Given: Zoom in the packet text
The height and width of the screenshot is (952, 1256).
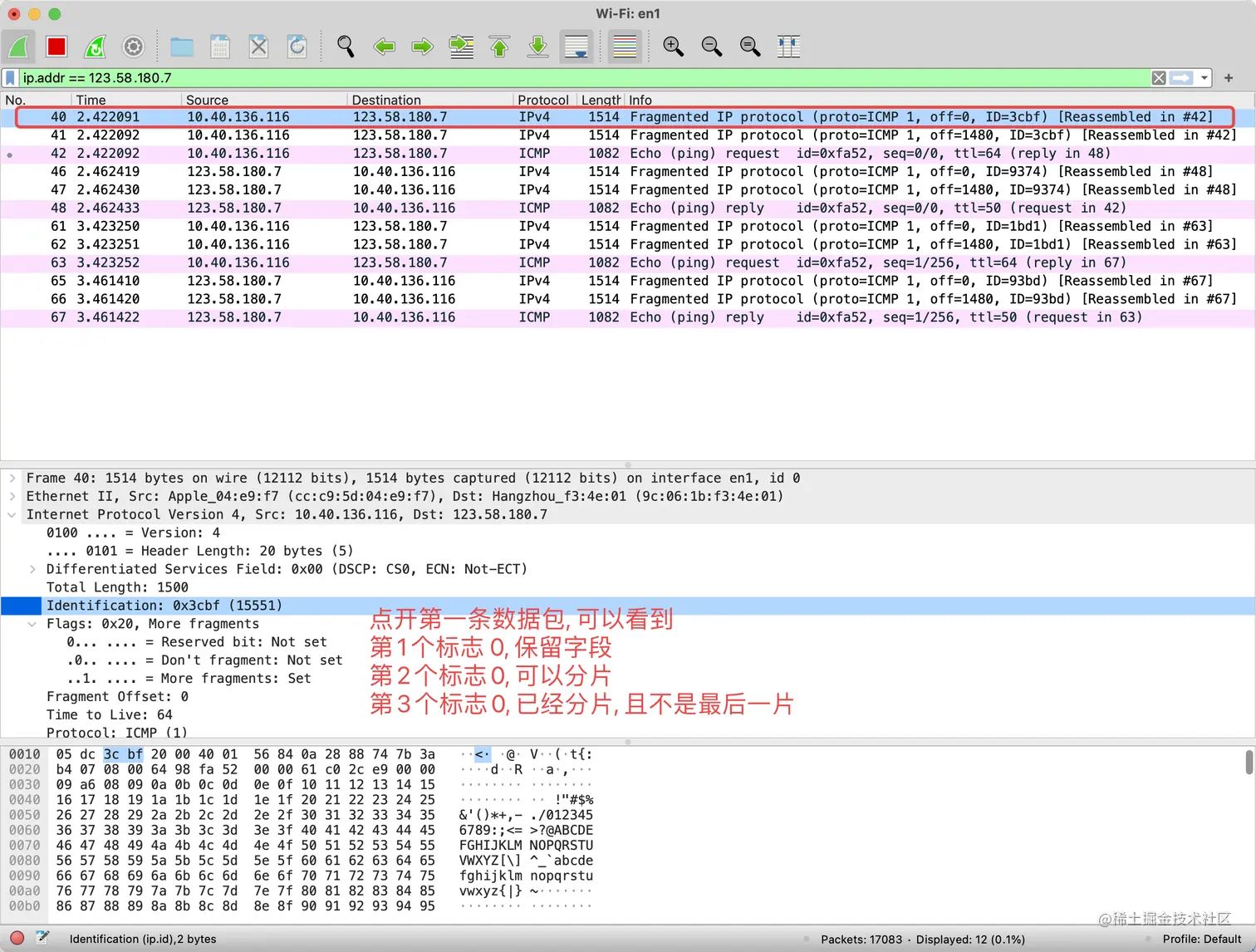Looking at the screenshot, I should coord(673,47).
